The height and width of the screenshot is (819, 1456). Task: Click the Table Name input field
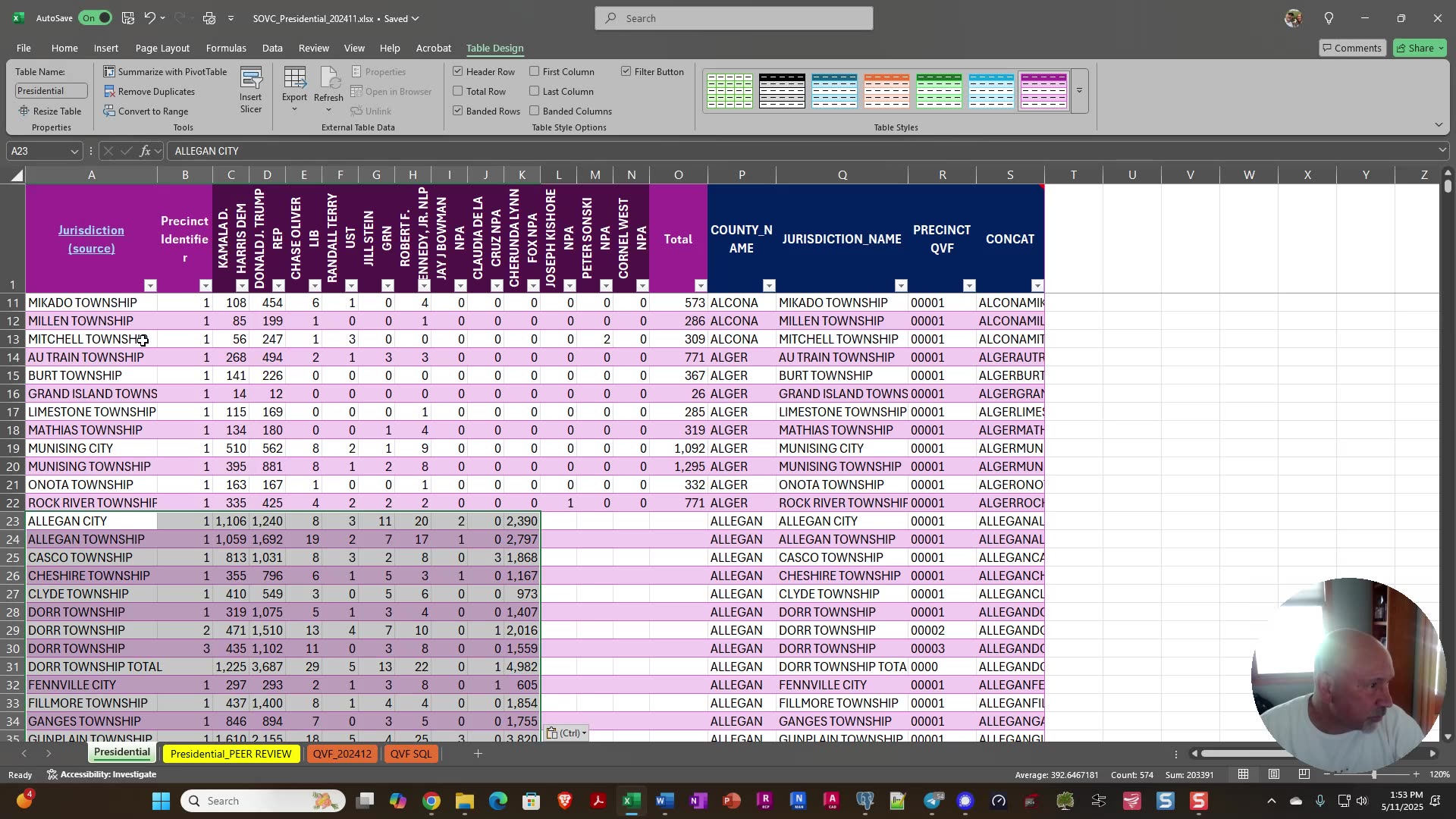(x=50, y=90)
